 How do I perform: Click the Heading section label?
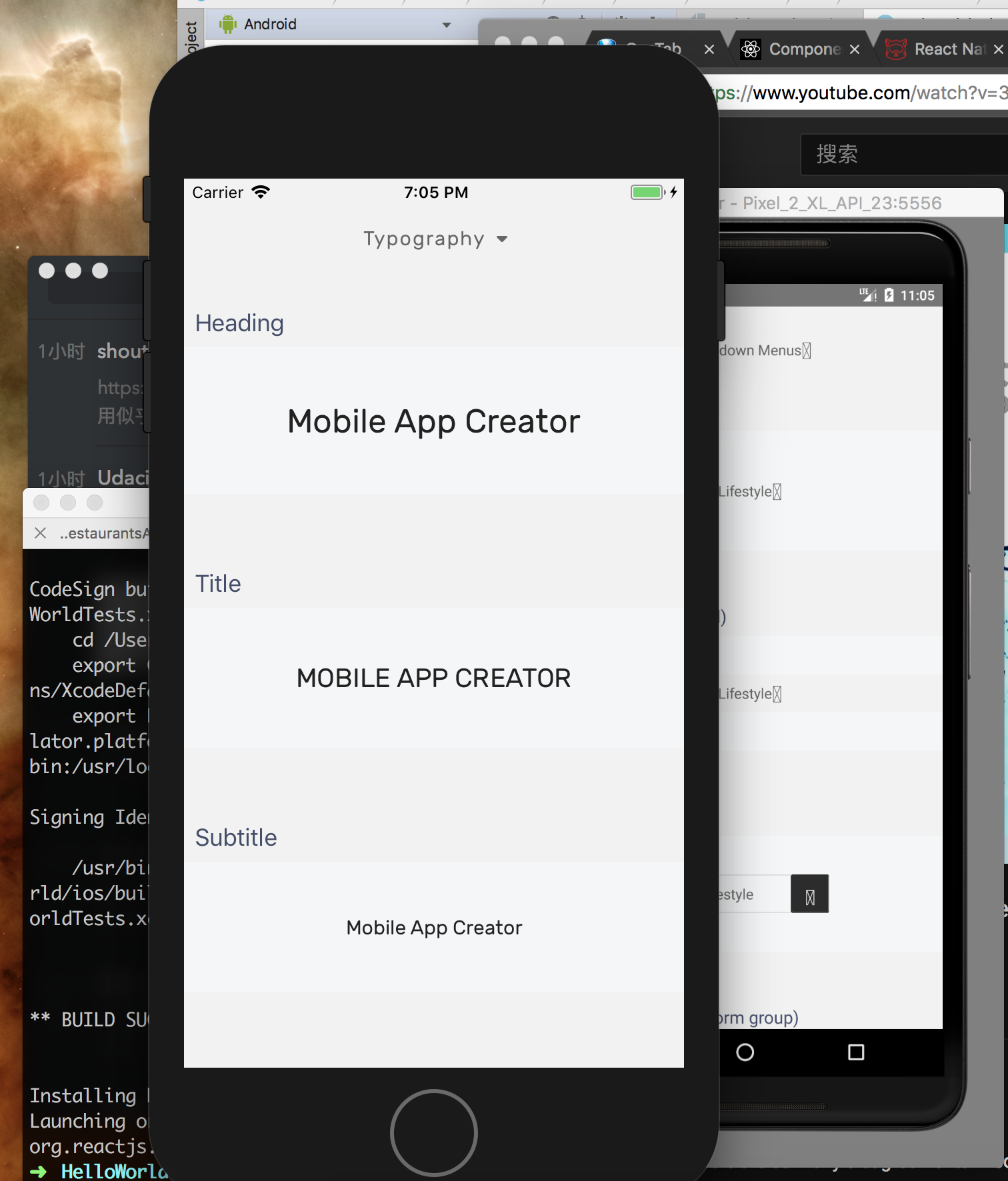(239, 323)
